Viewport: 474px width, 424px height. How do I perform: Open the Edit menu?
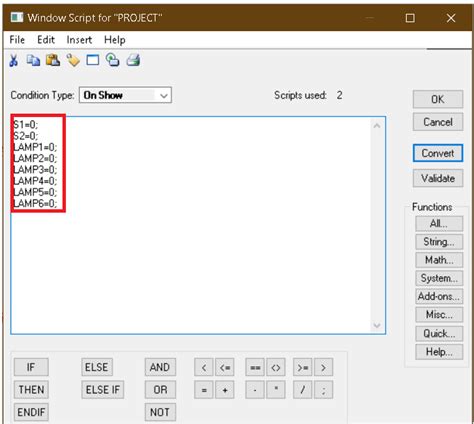coord(46,40)
